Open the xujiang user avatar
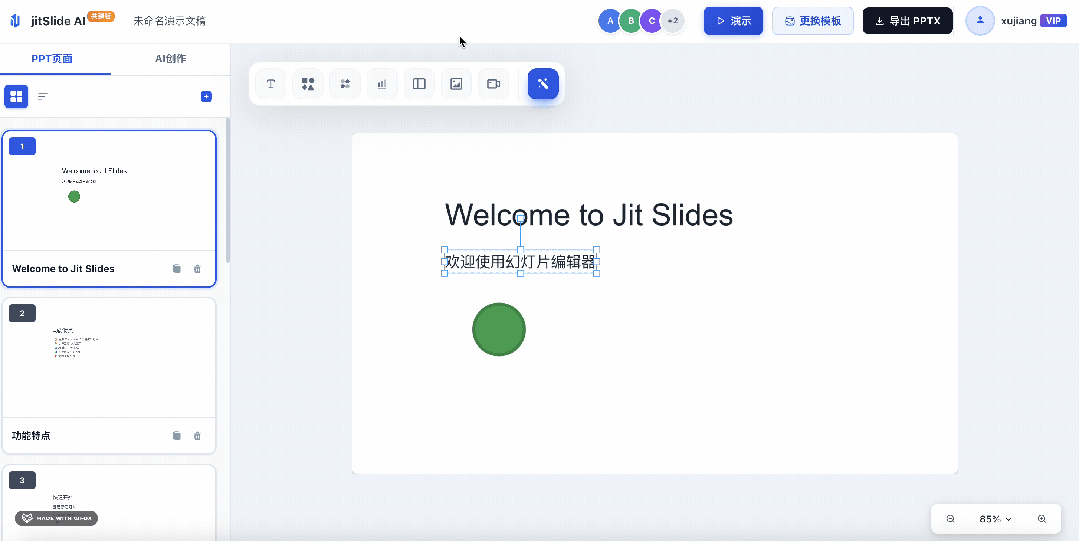The height and width of the screenshot is (542, 1080). [x=980, y=21]
